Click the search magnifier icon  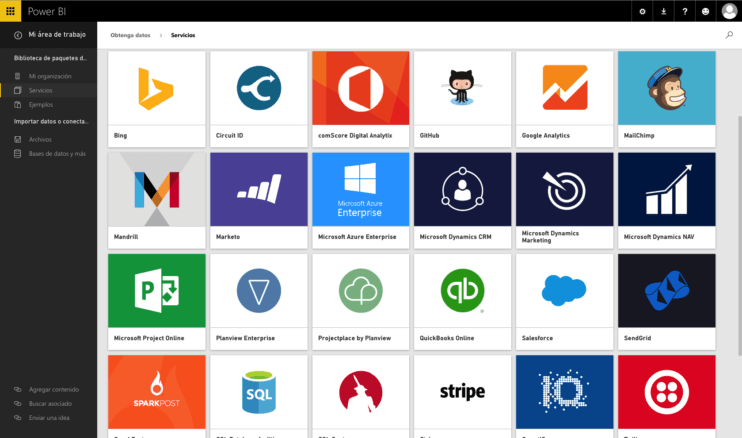point(729,35)
